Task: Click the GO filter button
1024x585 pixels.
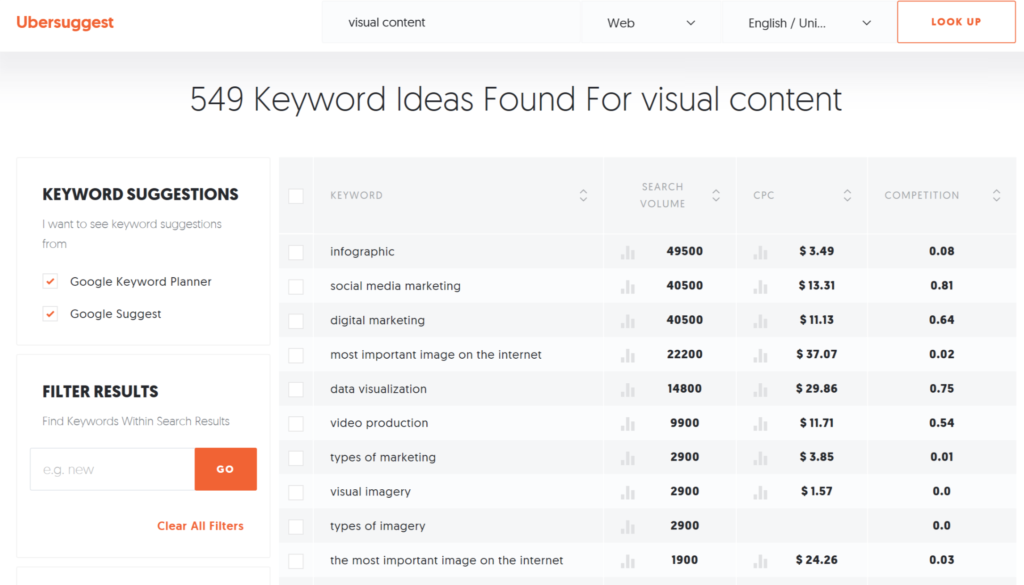Action: pyautogui.click(x=225, y=469)
